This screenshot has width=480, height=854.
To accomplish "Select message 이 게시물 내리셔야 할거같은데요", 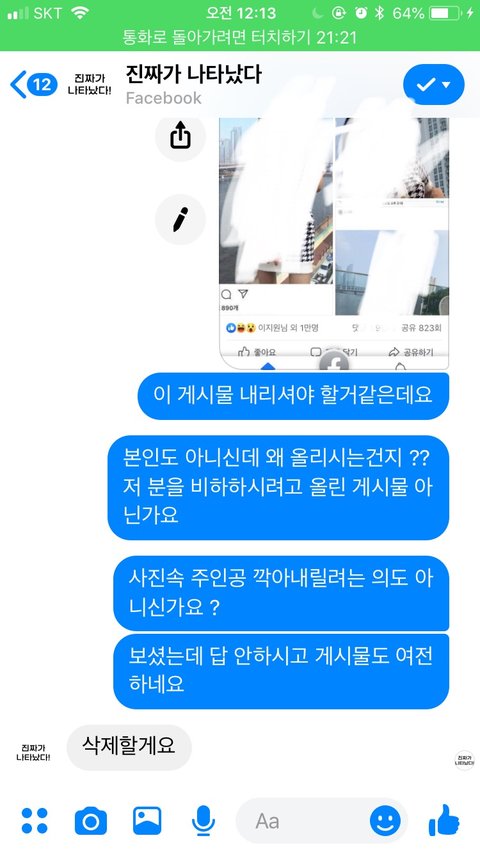I will coord(293,396).
